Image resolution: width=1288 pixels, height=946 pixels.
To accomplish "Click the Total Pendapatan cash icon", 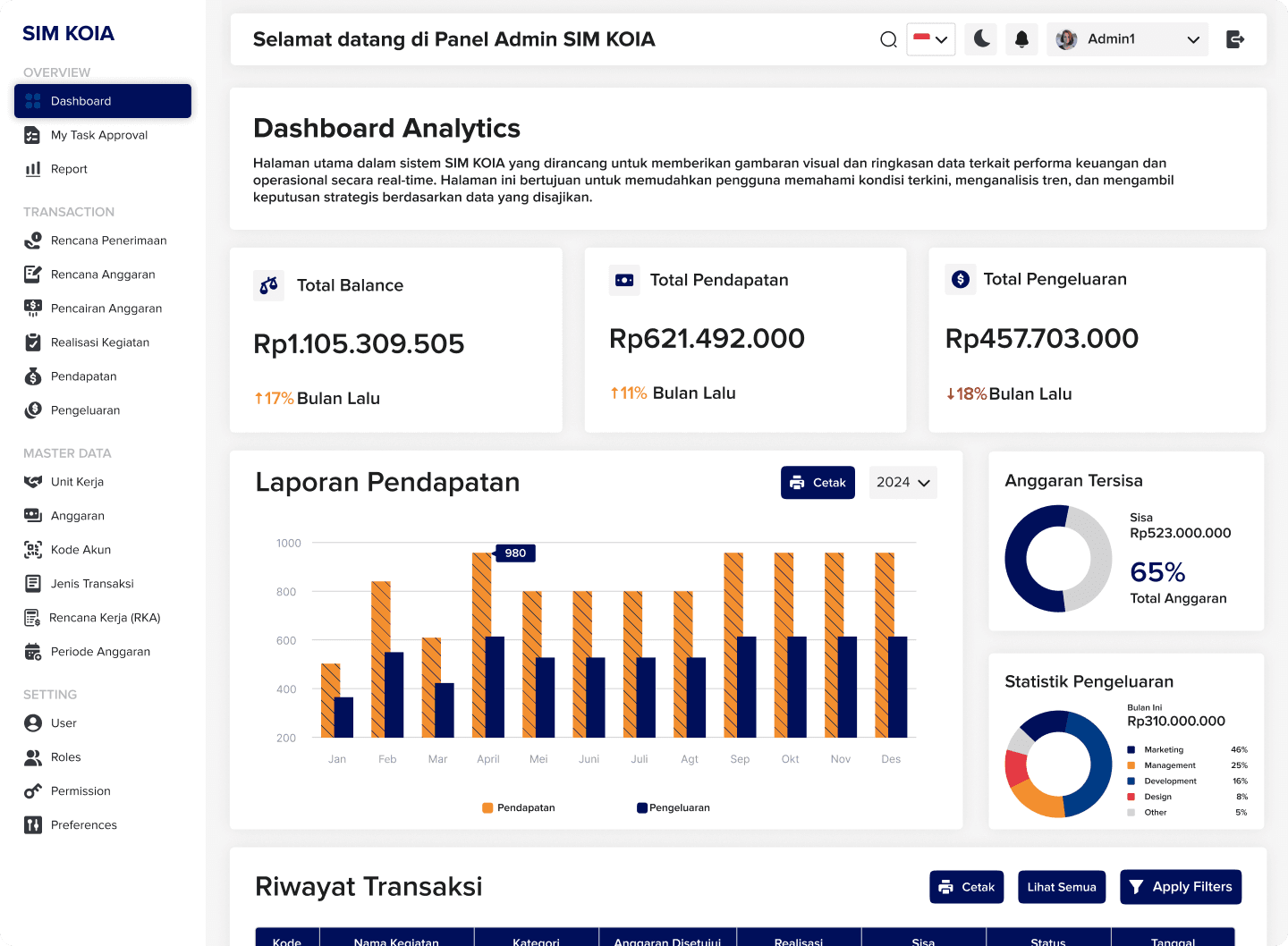I will [624, 280].
